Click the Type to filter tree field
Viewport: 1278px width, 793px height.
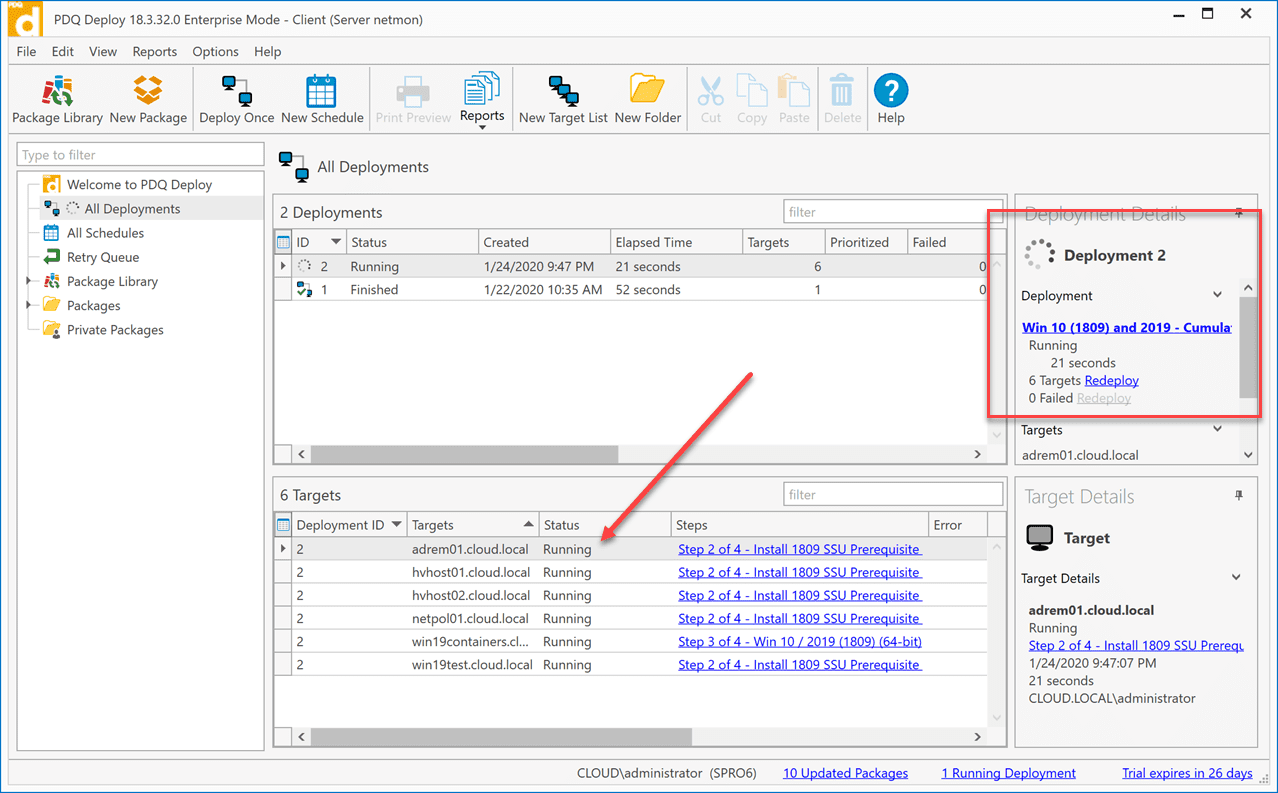click(x=140, y=155)
